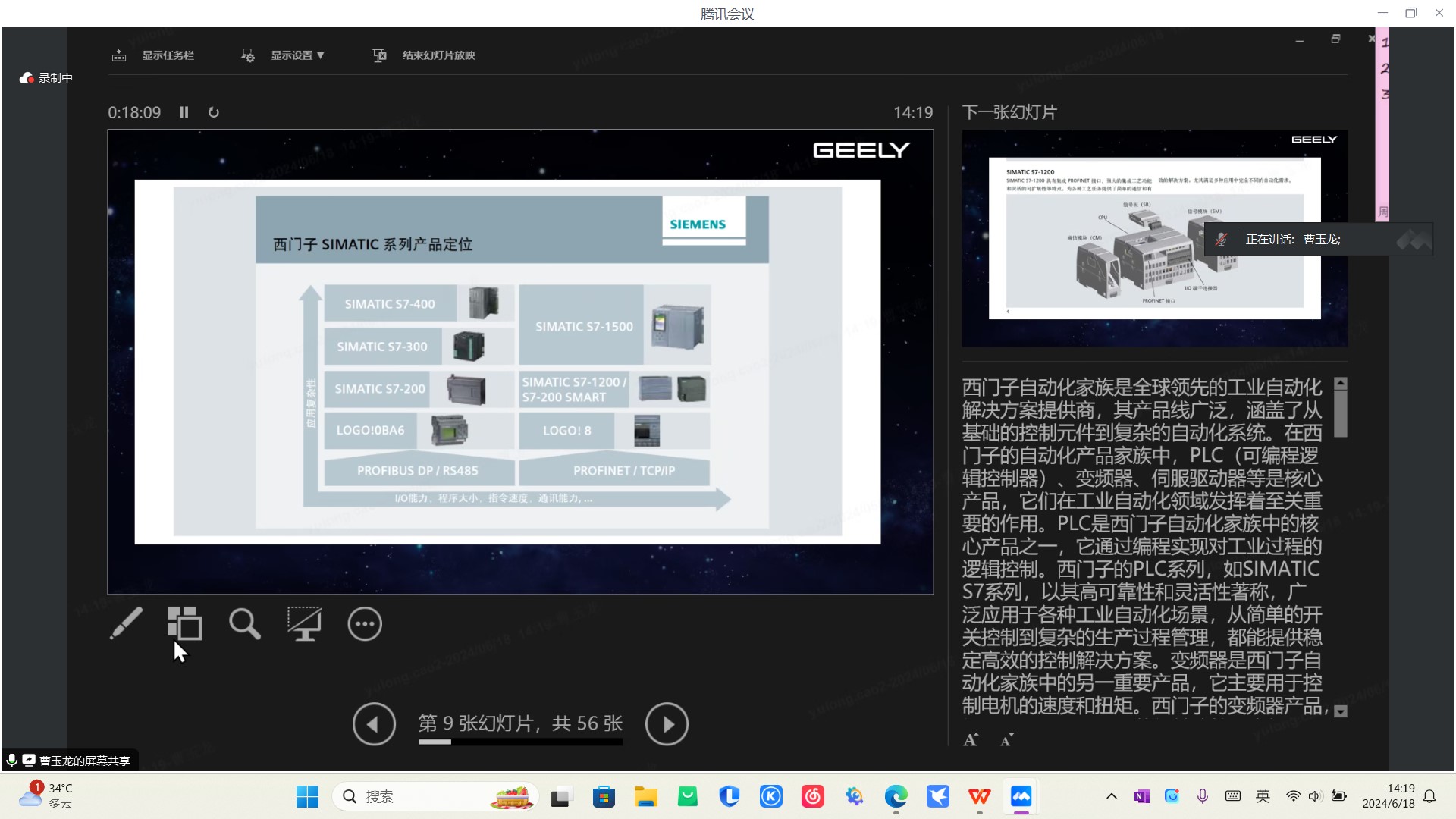The image size is (1456, 819).
Task: Click the next slide preview thumbnail
Action: point(1154,238)
